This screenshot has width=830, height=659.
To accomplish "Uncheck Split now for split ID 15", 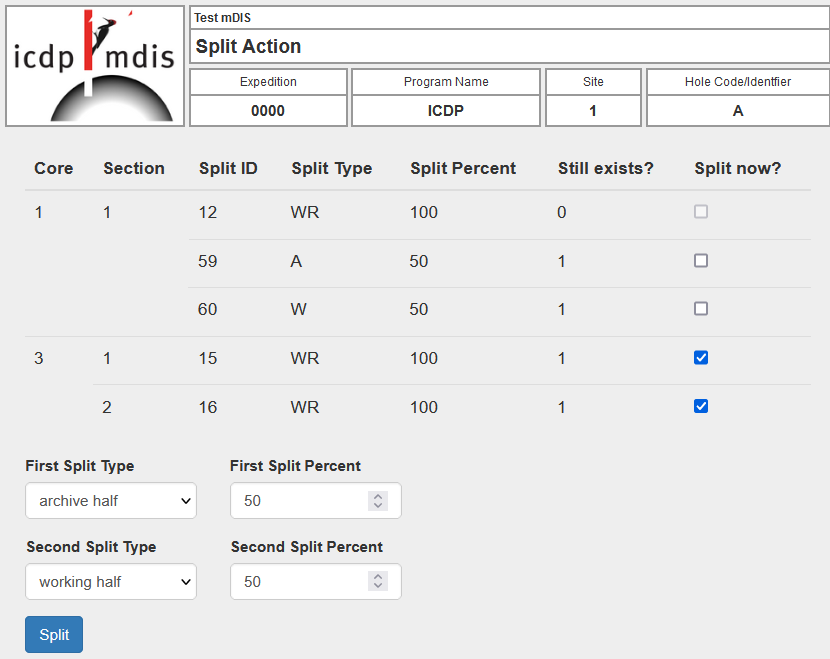I will pyautogui.click(x=701, y=358).
